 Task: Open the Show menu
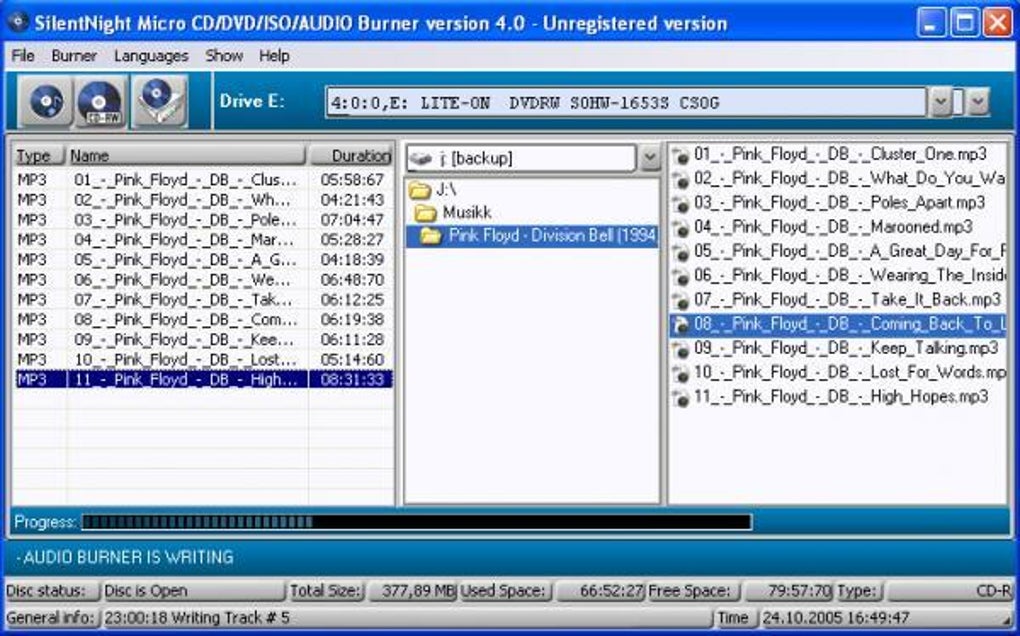click(224, 56)
